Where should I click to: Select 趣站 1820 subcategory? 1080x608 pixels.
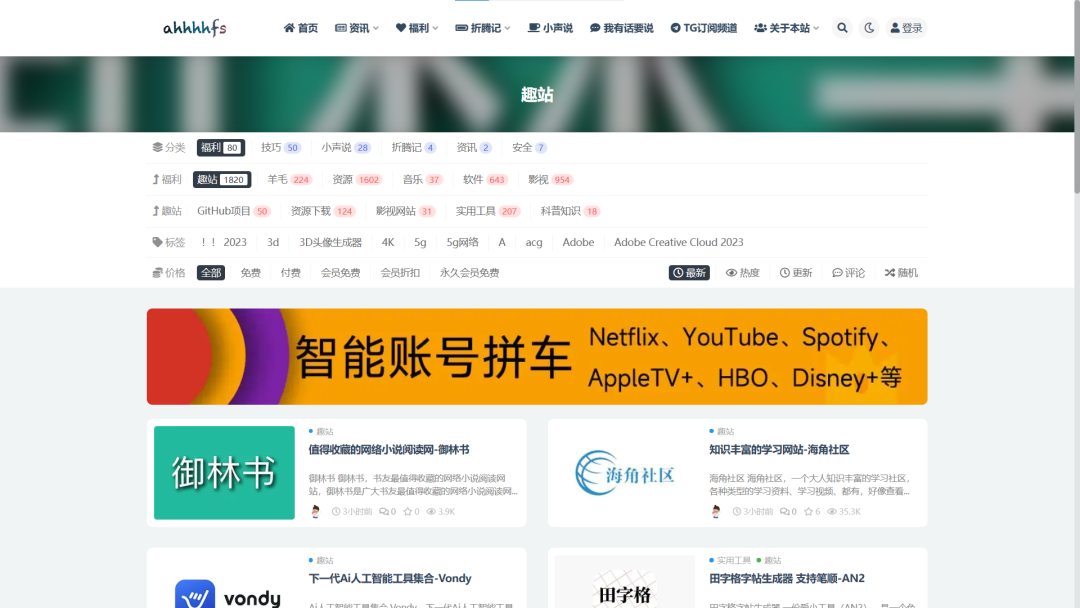click(x=221, y=180)
